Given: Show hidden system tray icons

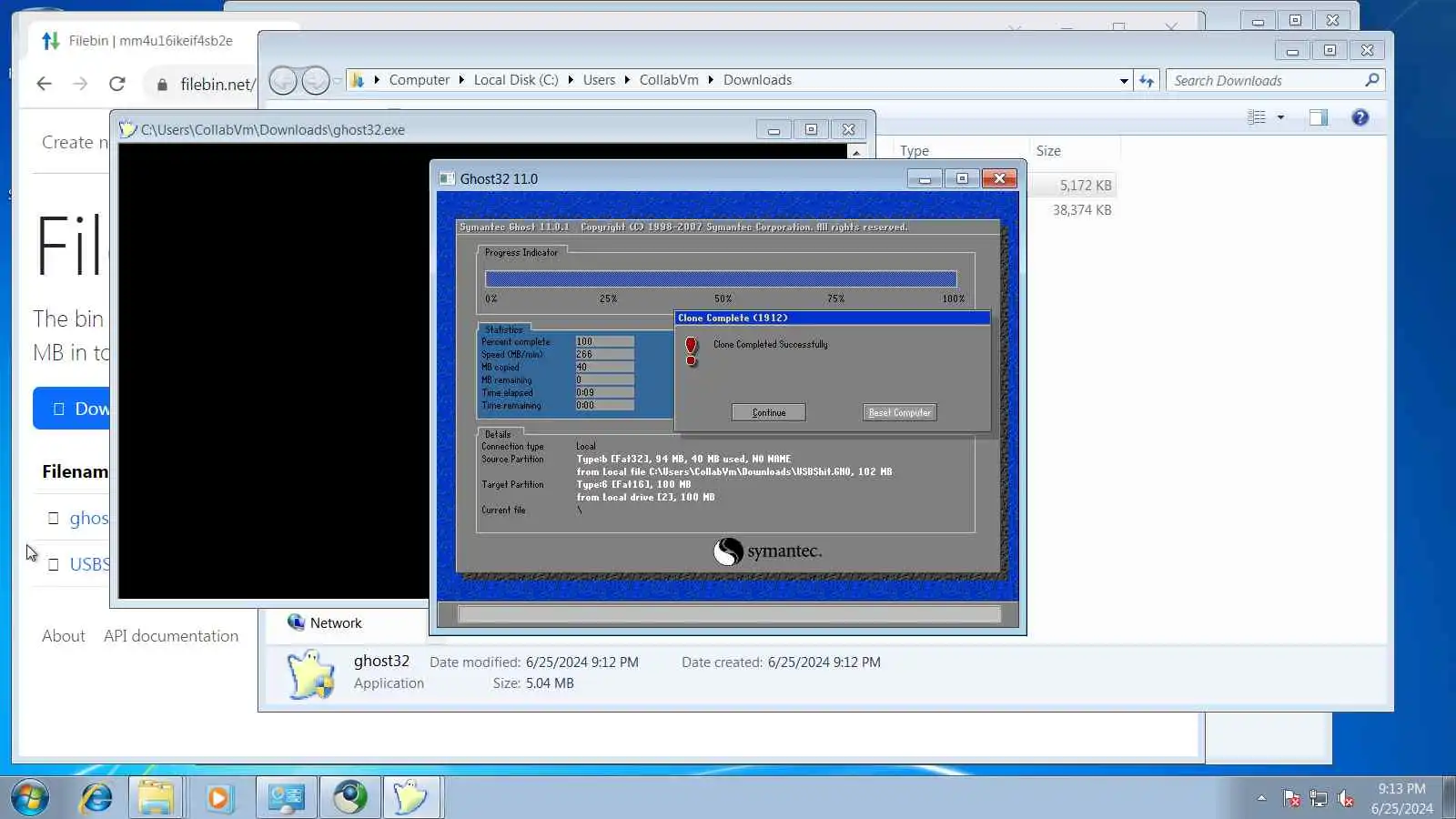Looking at the screenshot, I should click(x=1261, y=799).
